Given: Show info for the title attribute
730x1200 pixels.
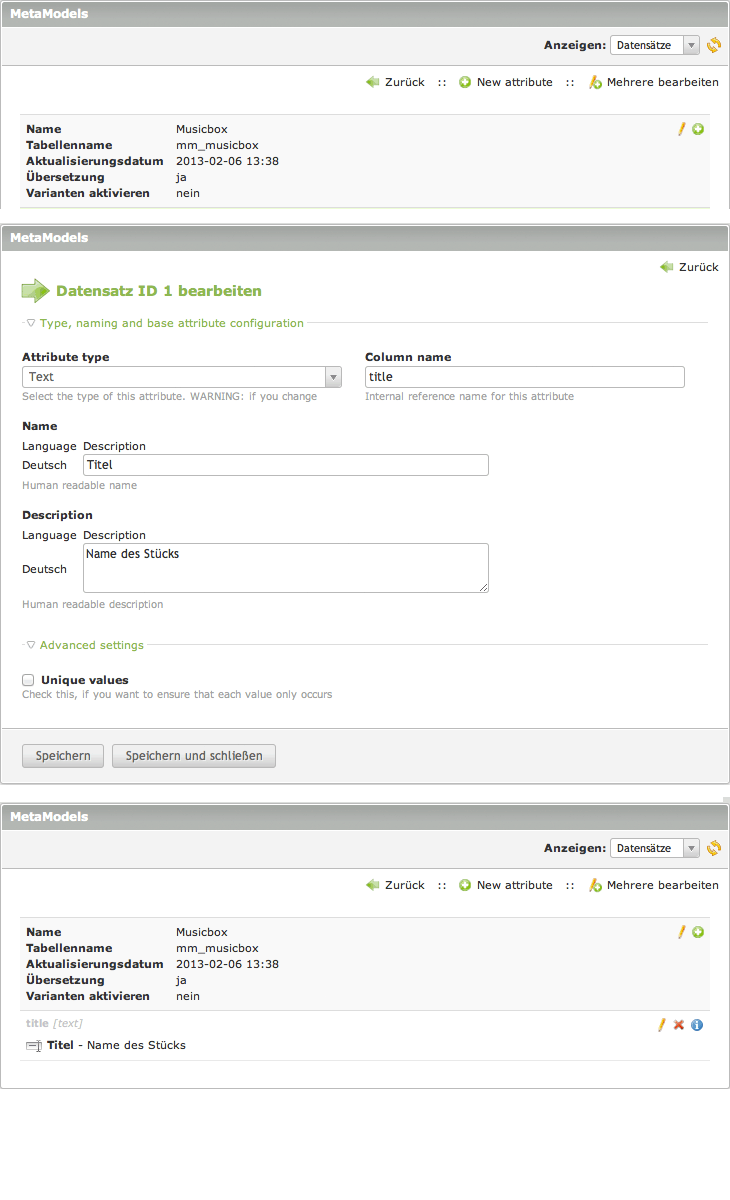Looking at the screenshot, I should (x=697, y=1025).
